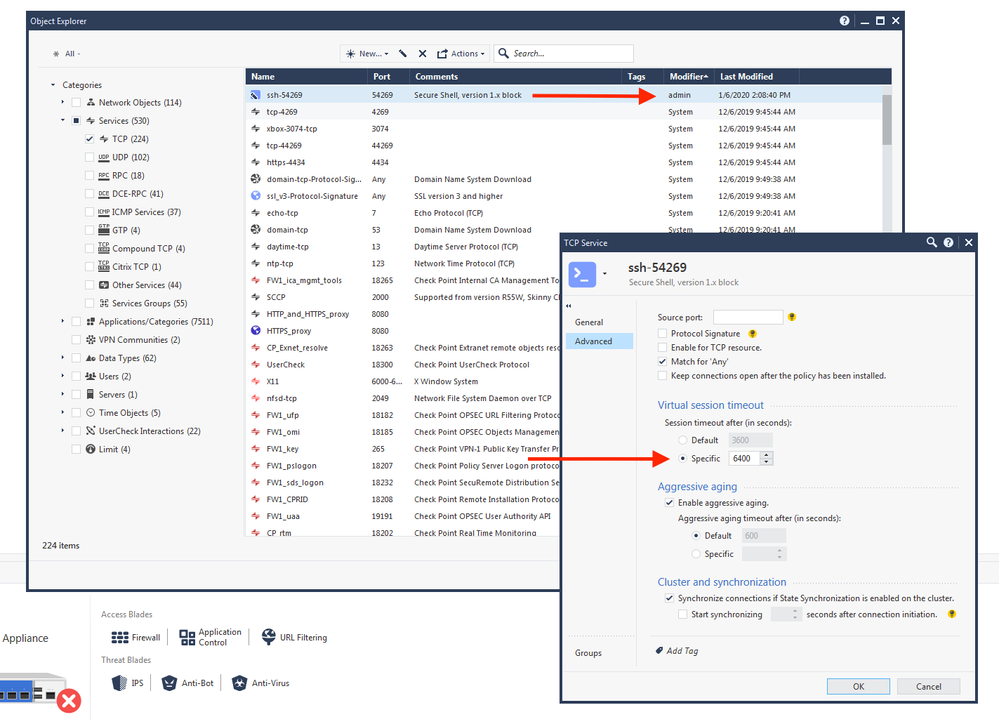Click the Start synchronizing hint bulb icon
Viewport: 999px width, 720px height.
tap(952, 614)
